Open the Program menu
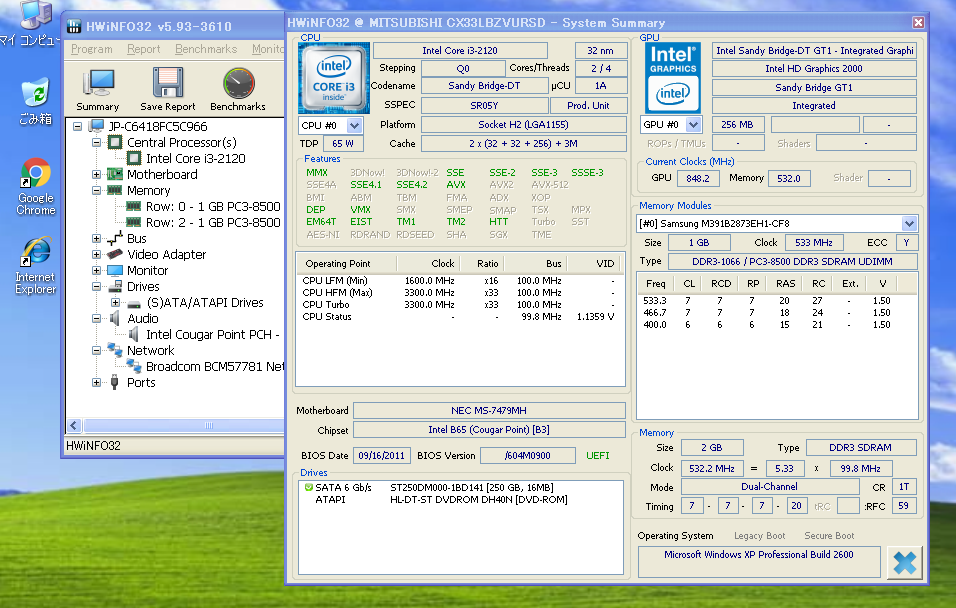 tap(92, 49)
